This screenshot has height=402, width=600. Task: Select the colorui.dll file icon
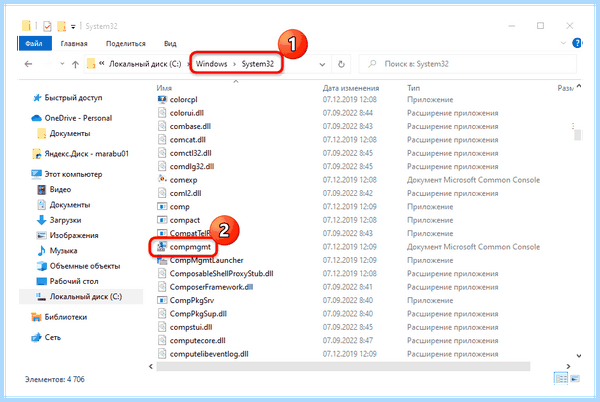[162, 113]
